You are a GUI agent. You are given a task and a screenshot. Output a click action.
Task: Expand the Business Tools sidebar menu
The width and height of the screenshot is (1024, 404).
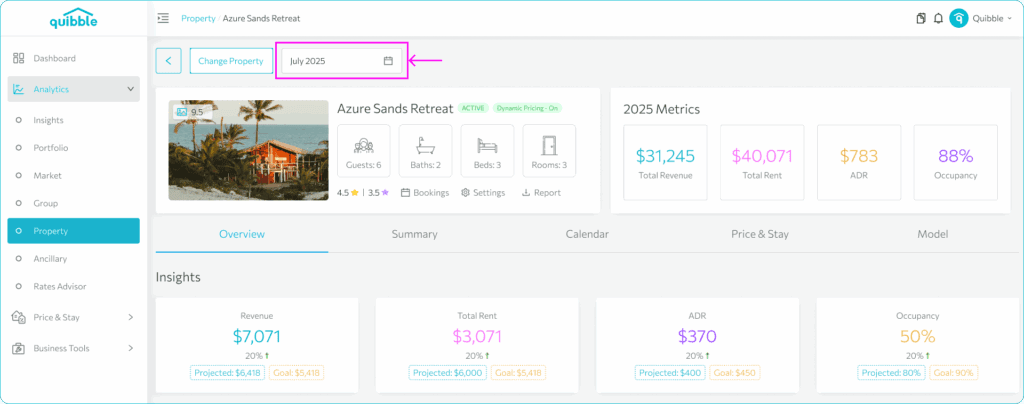pyautogui.click(x=74, y=348)
